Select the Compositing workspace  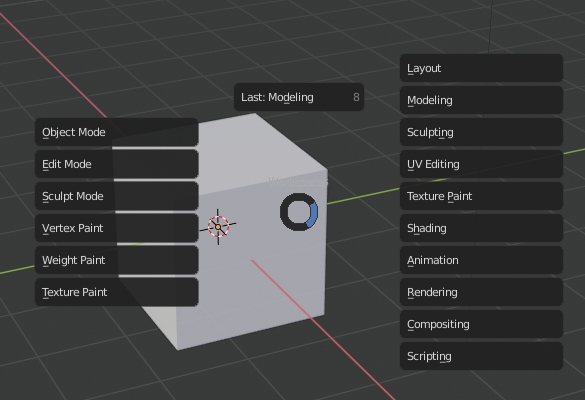(481, 324)
